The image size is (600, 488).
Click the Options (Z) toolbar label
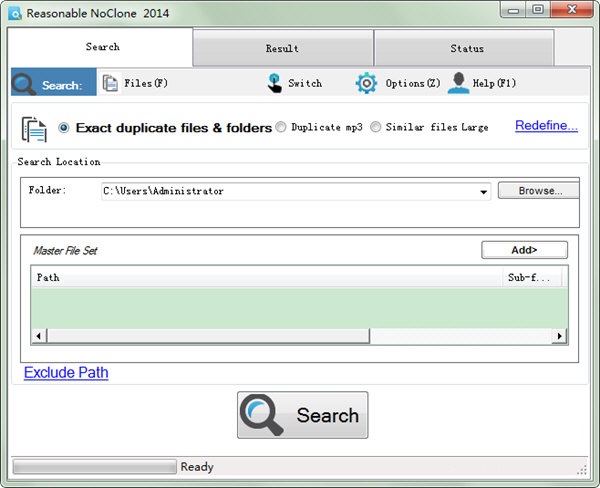413,83
